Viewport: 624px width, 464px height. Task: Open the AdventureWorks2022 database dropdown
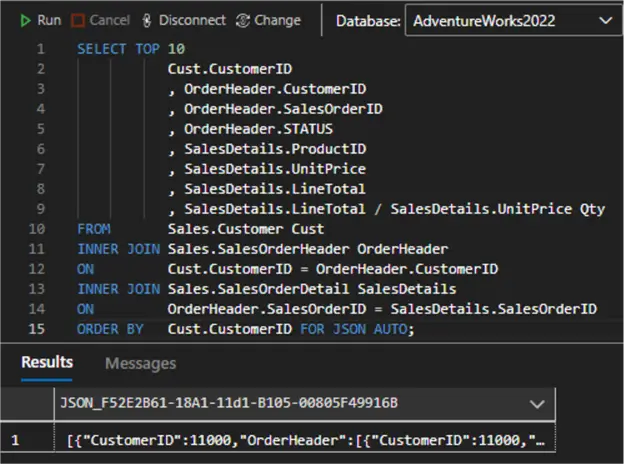tap(513, 21)
